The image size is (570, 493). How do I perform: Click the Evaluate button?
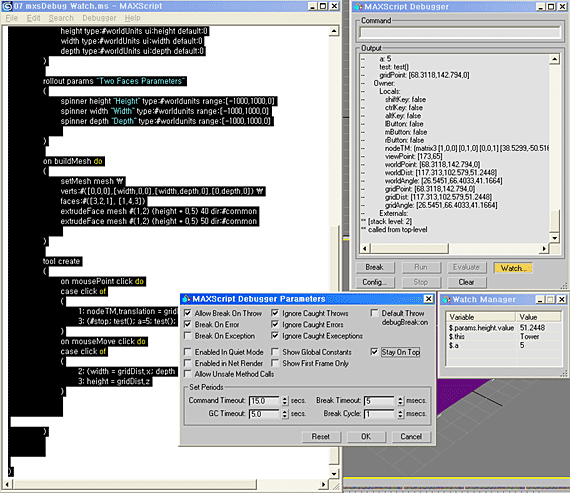pos(466,268)
